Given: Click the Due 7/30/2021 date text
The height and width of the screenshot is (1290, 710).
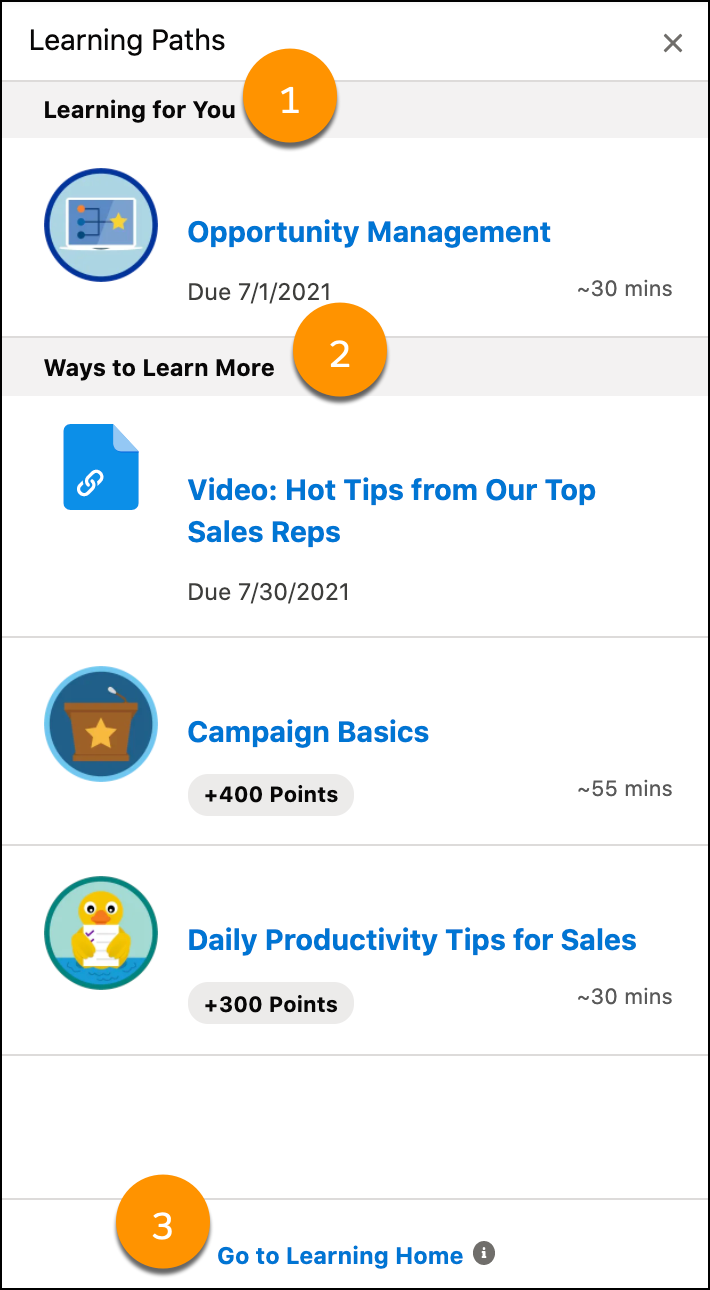Looking at the screenshot, I should point(269,592).
